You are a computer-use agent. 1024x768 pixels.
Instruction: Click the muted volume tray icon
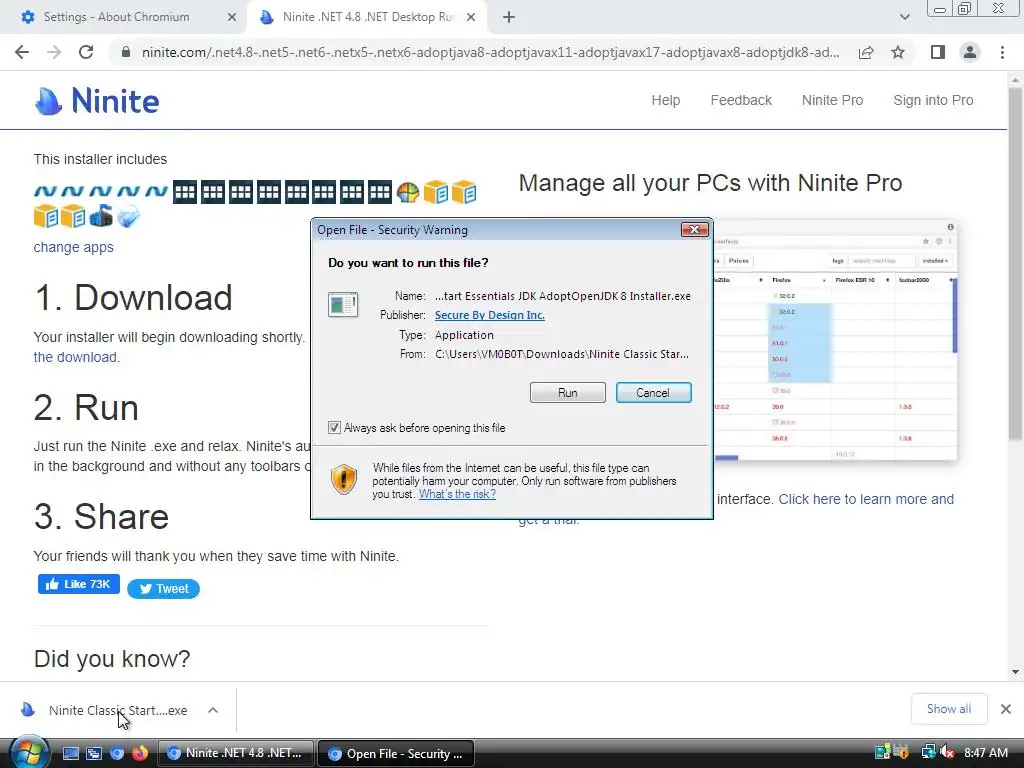947,752
